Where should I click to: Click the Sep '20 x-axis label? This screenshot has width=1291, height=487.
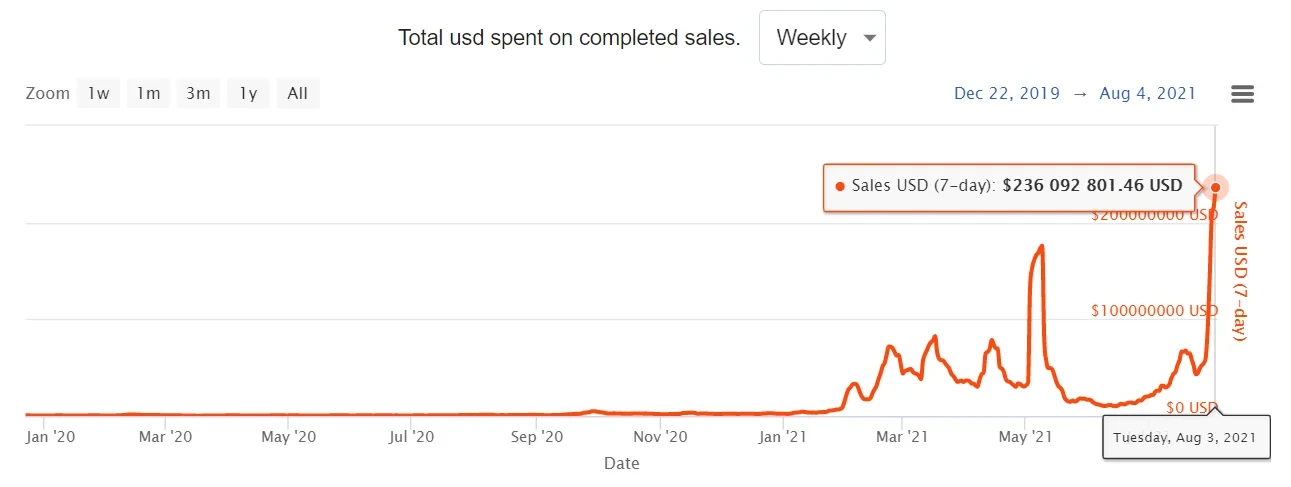(x=539, y=436)
